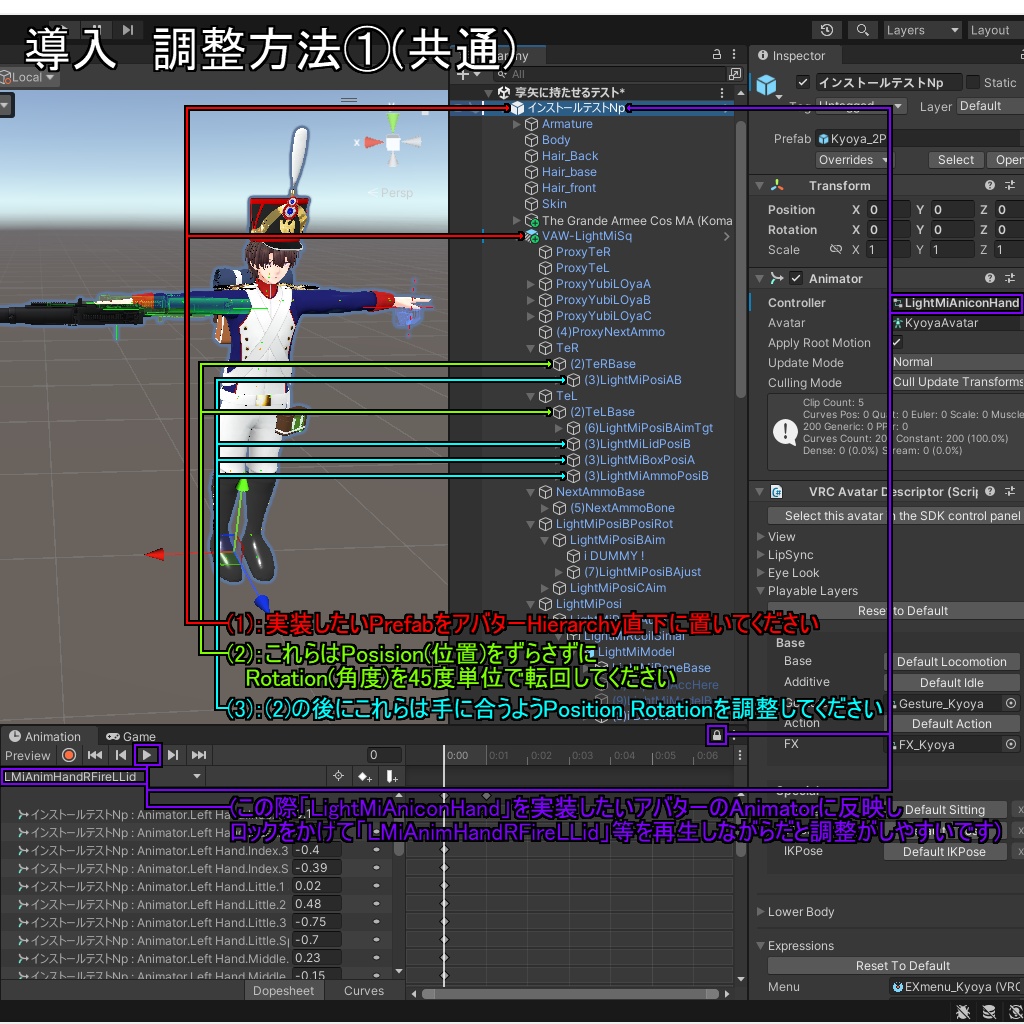
Task: Open the Animation timeline three-dot menu
Action: point(739,755)
